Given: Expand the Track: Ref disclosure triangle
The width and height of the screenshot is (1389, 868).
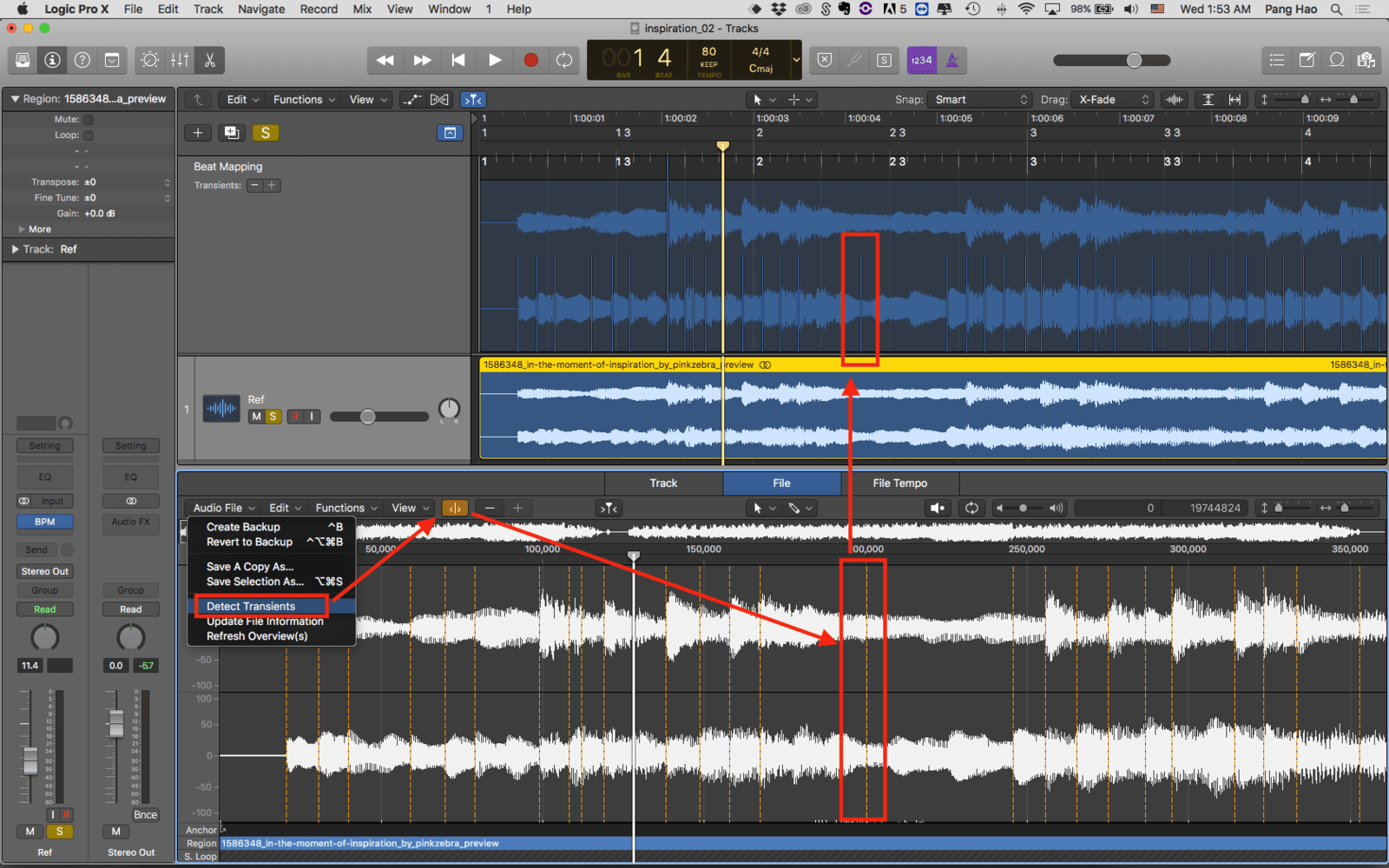Looking at the screenshot, I should coord(15,249).
